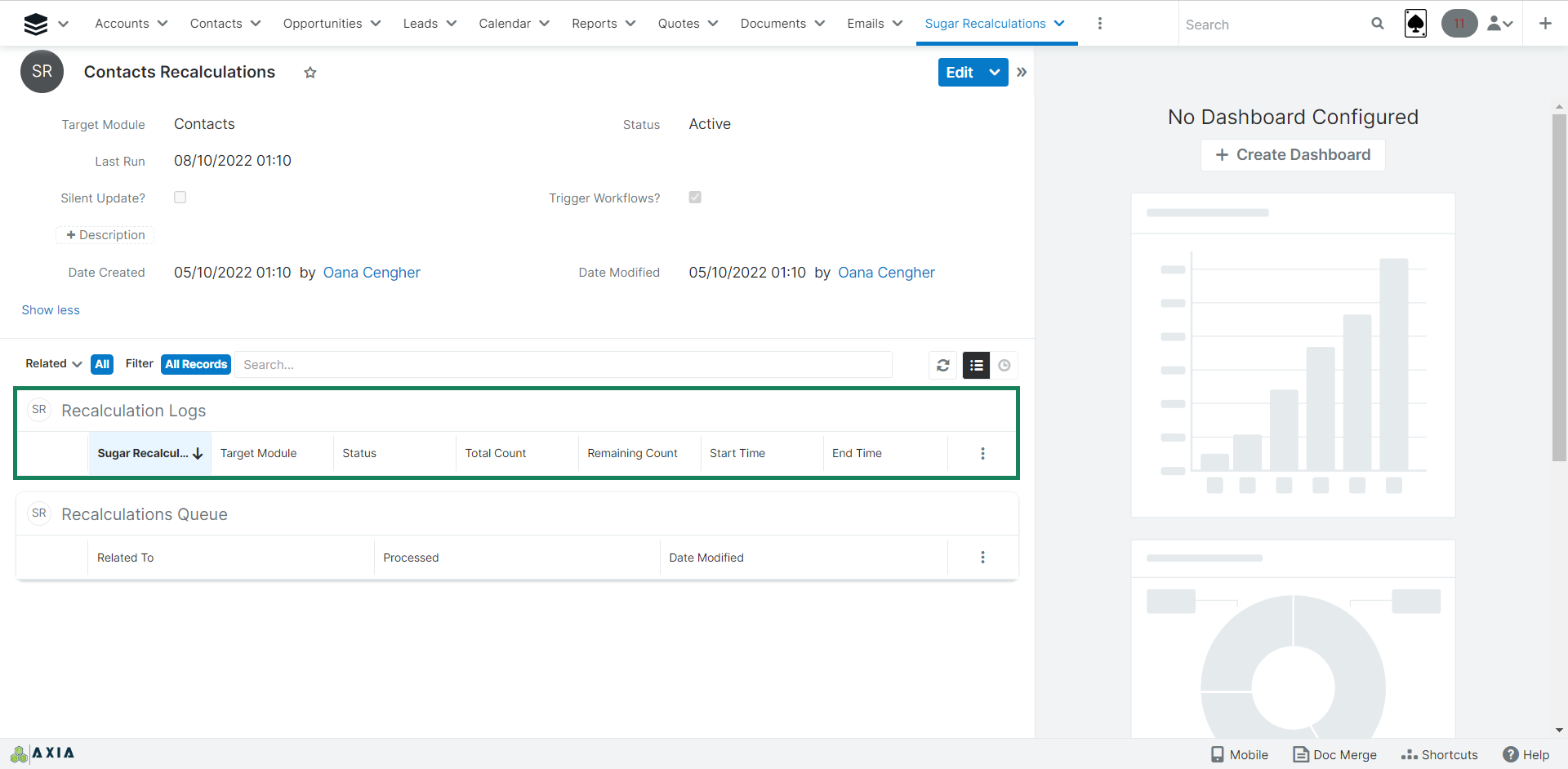Open the Opportunities module tab
Screen dimensions: 1568x769
[x=323, y=24]
